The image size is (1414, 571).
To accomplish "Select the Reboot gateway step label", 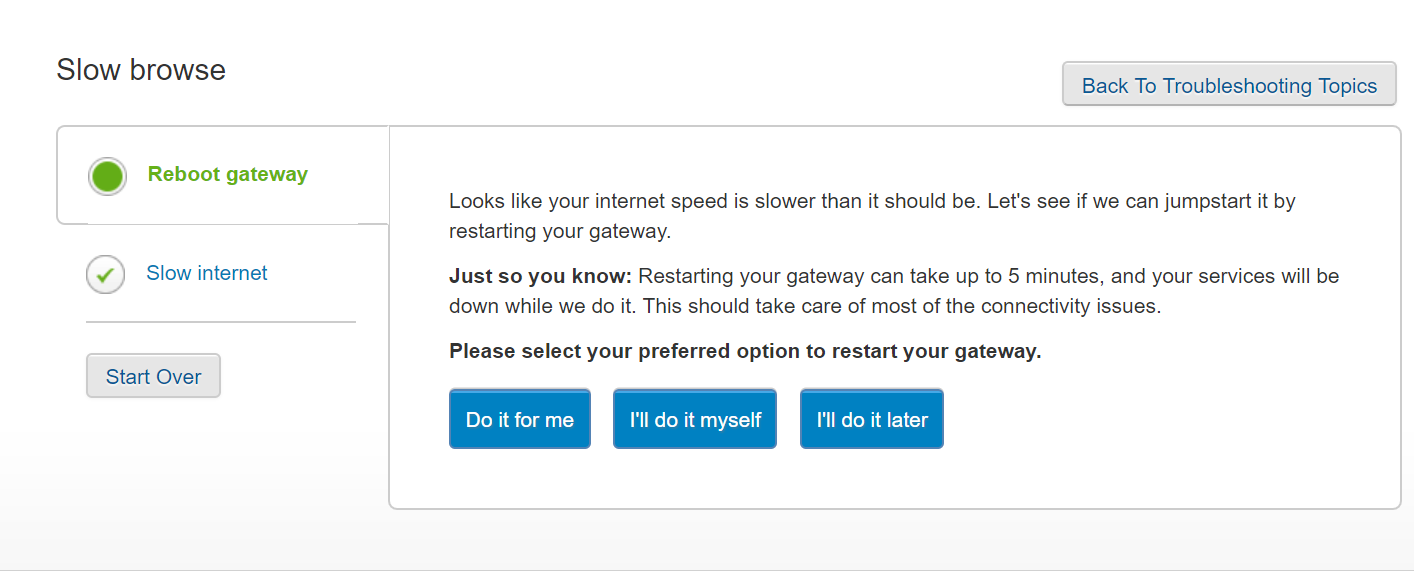I will click(227, 174).
